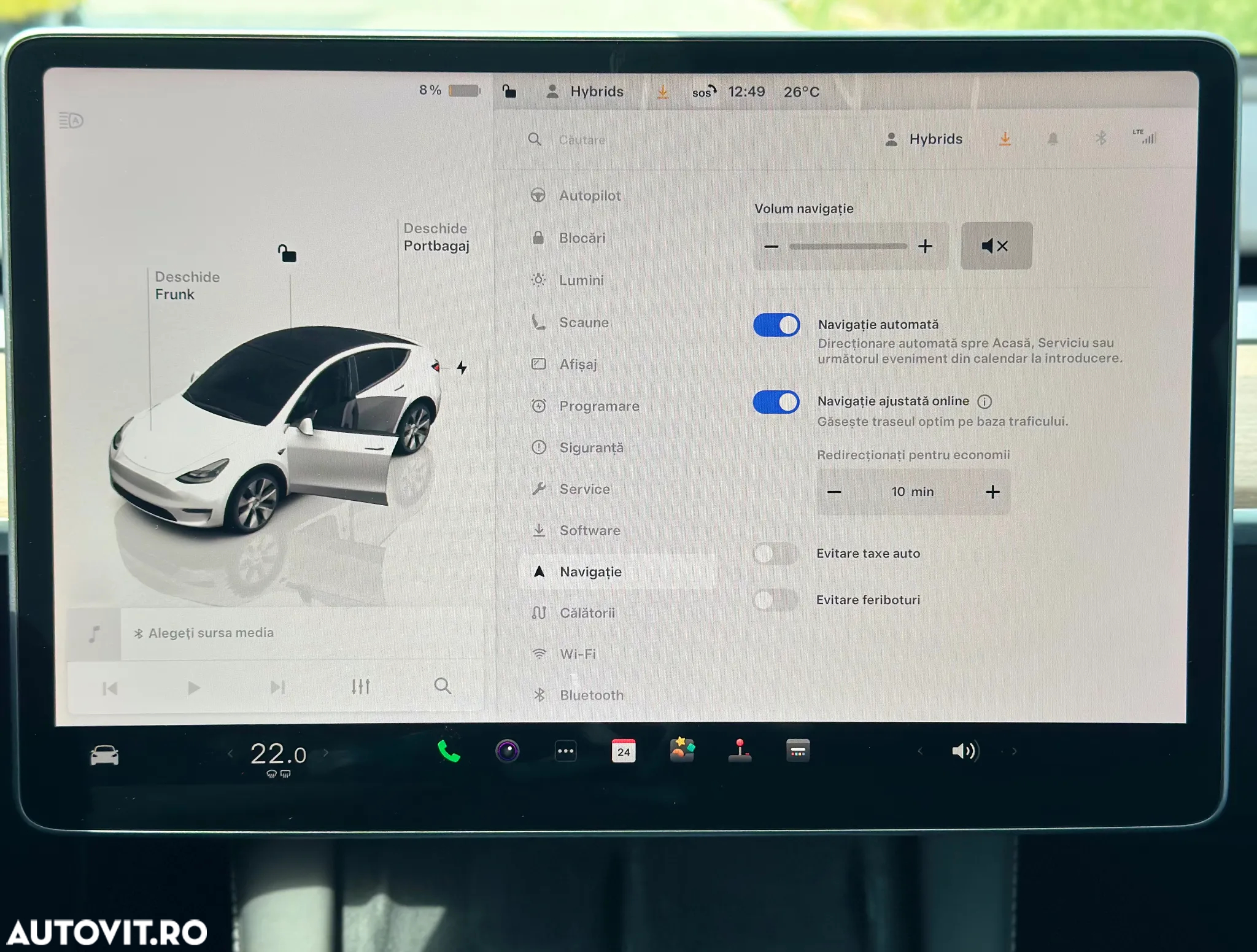Toggle Navigație automată switch

(776, 325)
